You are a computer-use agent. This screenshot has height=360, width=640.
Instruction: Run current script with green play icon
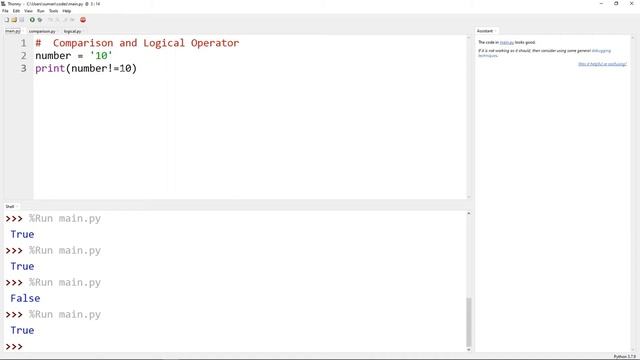[x=32, y=20]
